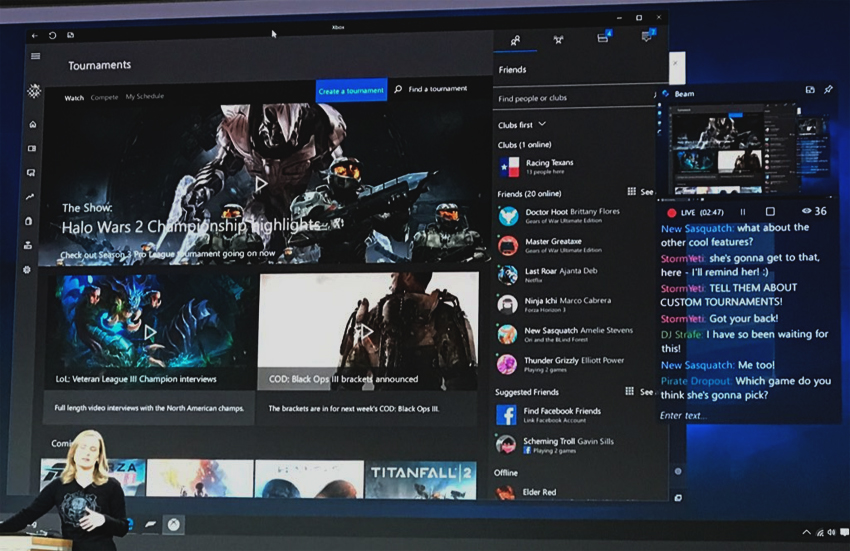Open the hamburger navigation menu
The height and width of the screenshot is (551, 850).
pos(36,56)
